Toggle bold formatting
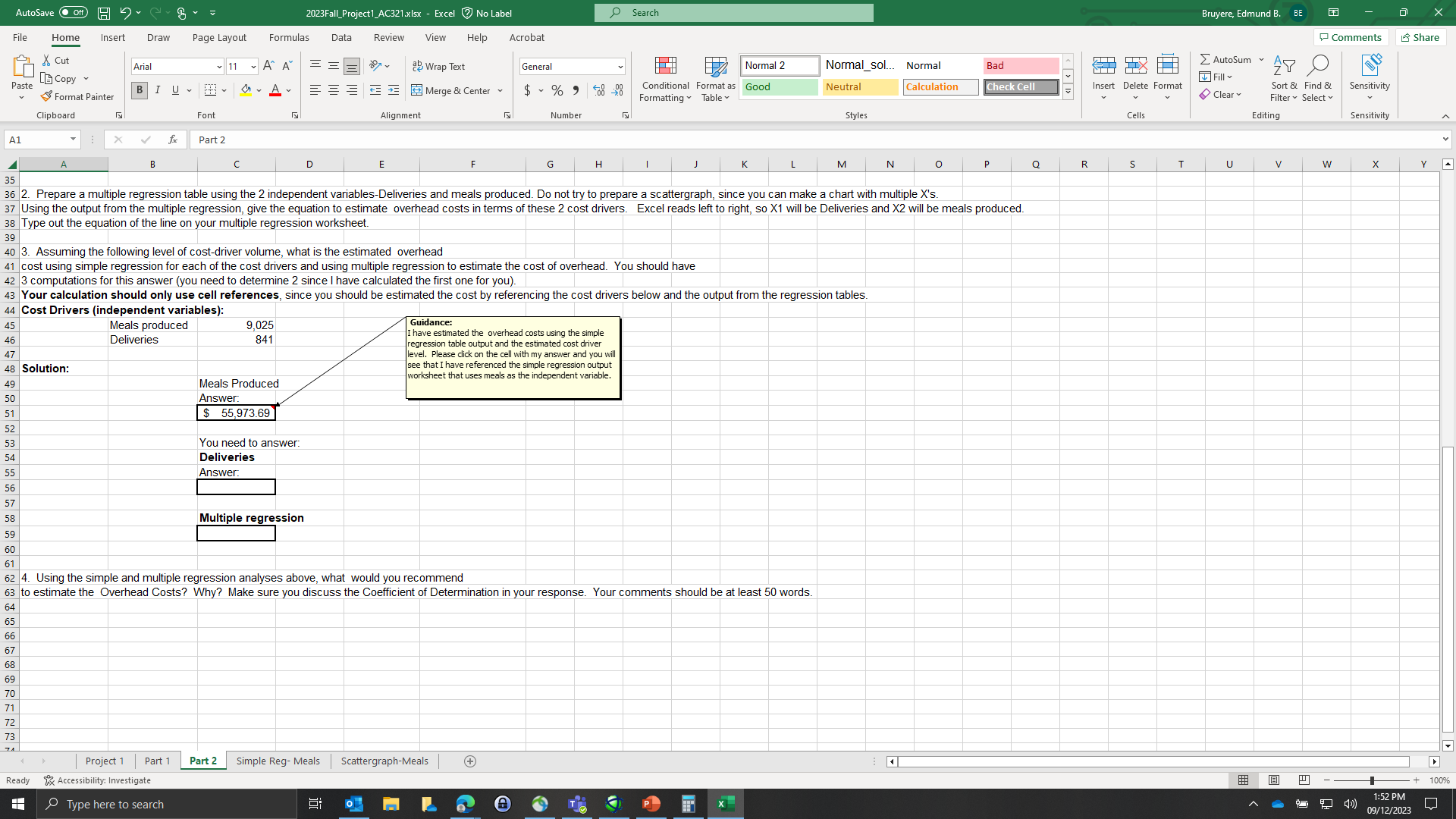The height and width of the screenshot is (819, 1456). 140,90
